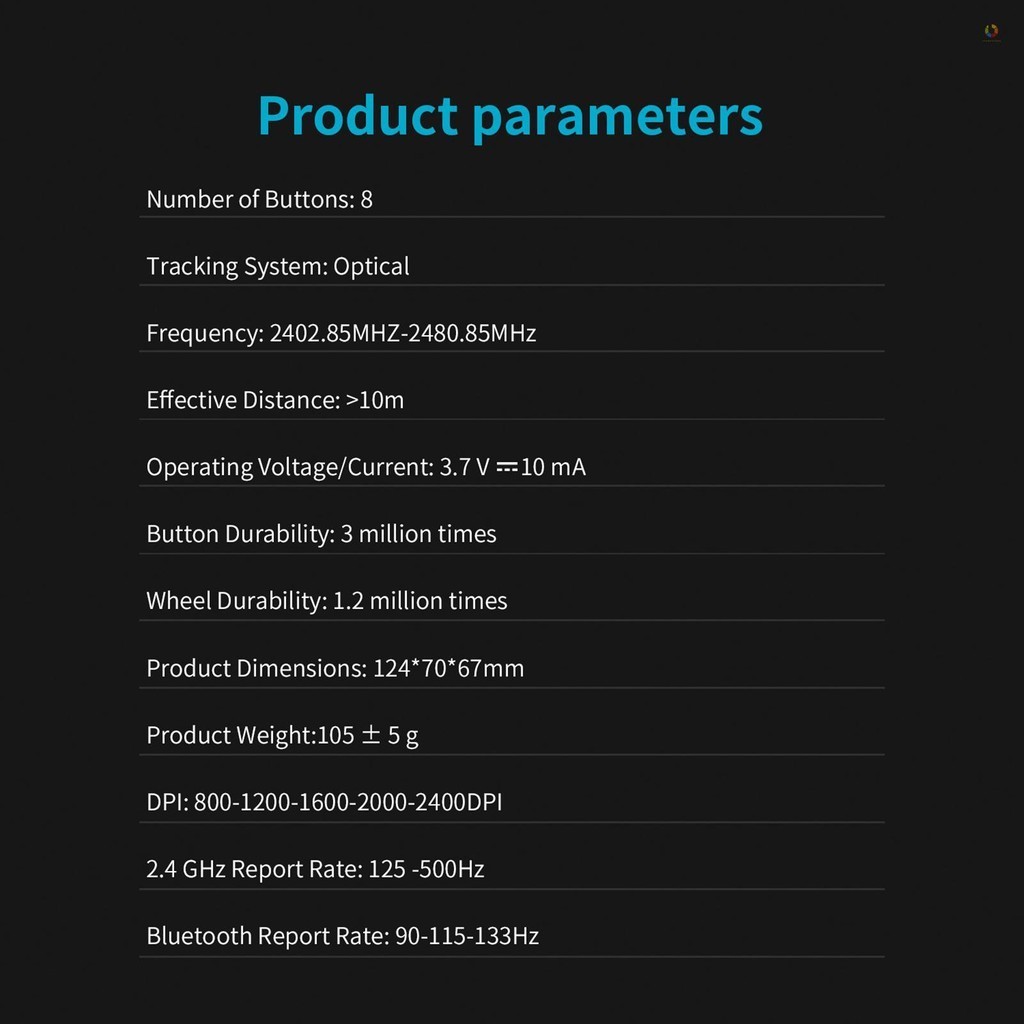The height and width of the screenshot is (1024, 1024).
Task: Click the plus-minus symbol in Product Weight
Action: click(370, 735)
